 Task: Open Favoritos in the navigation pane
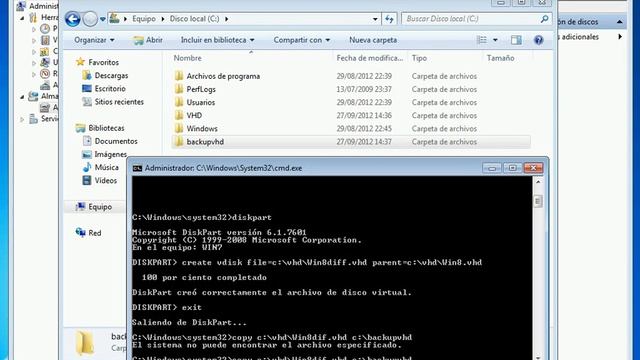(103, 62)
